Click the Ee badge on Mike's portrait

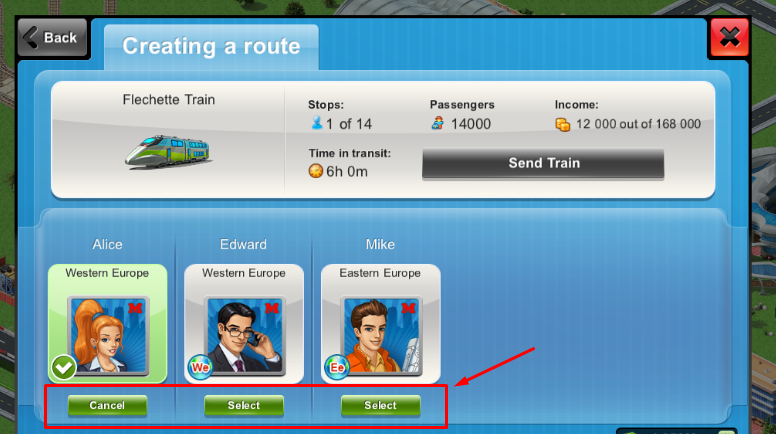[337, 367]
